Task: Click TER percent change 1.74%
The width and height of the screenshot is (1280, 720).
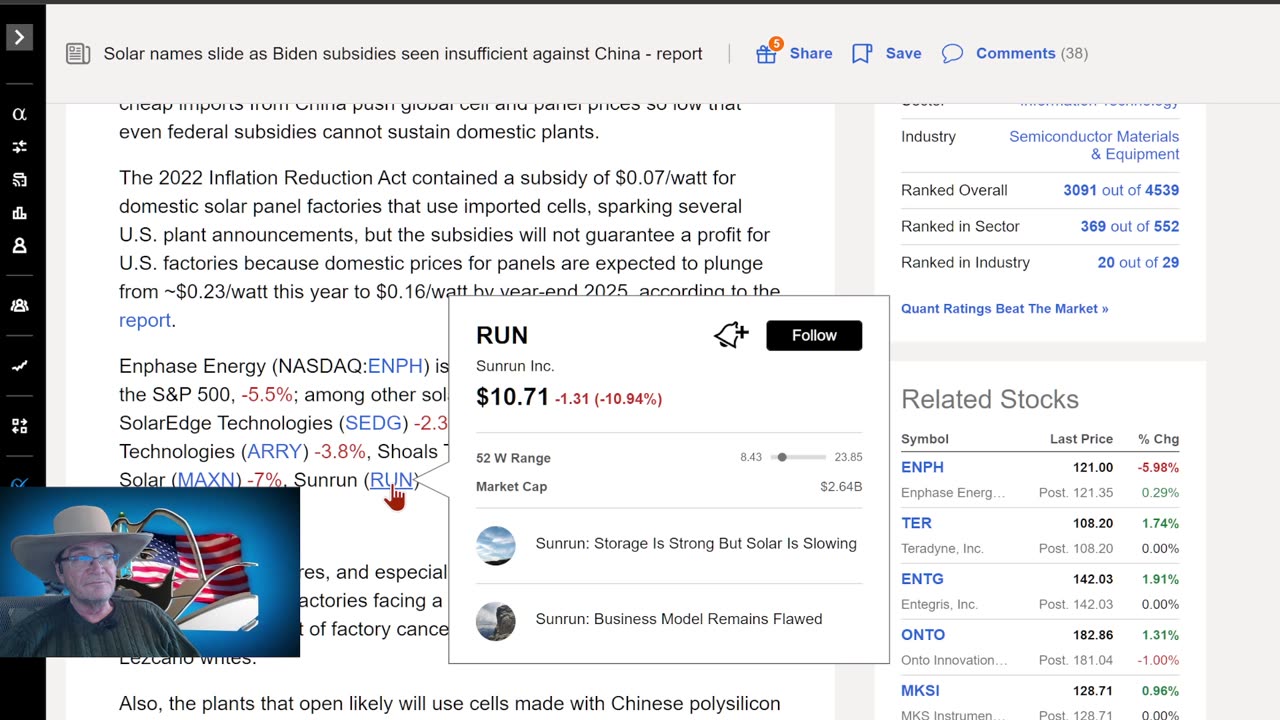Action: click(1160, 523)
